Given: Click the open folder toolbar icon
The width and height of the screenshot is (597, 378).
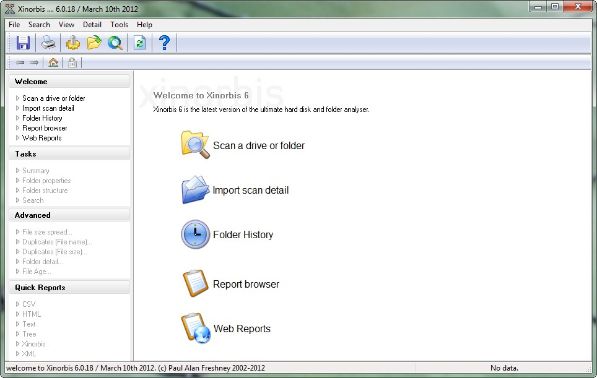Looking at the screenshot, I should [94, 43].
